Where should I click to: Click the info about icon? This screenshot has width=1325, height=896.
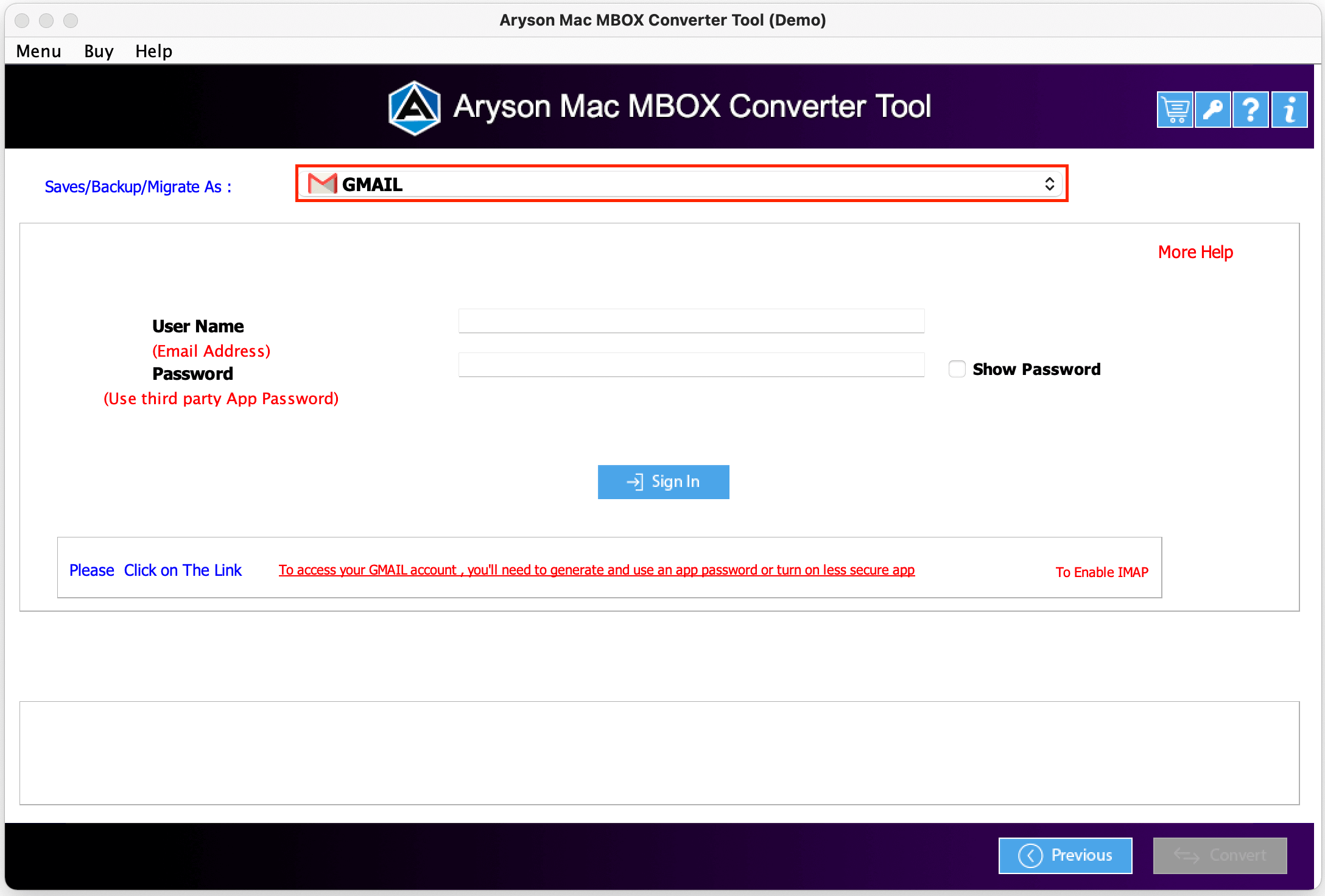point(1289,110)
